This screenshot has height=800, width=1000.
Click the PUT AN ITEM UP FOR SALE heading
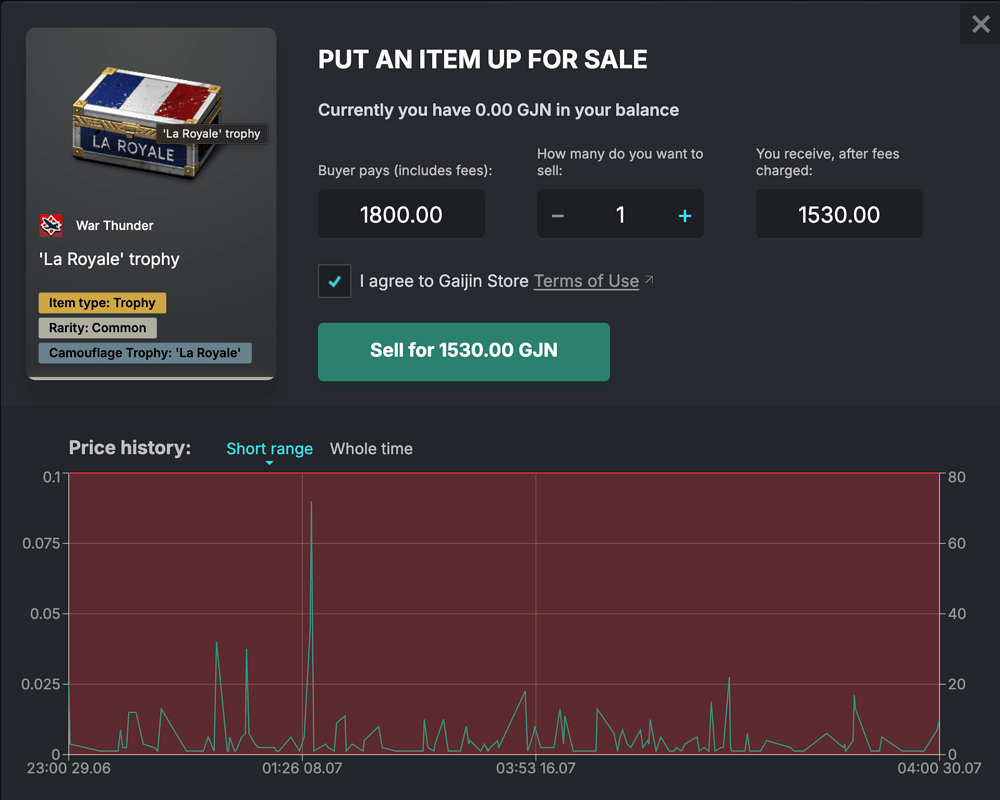coord(483,59)
